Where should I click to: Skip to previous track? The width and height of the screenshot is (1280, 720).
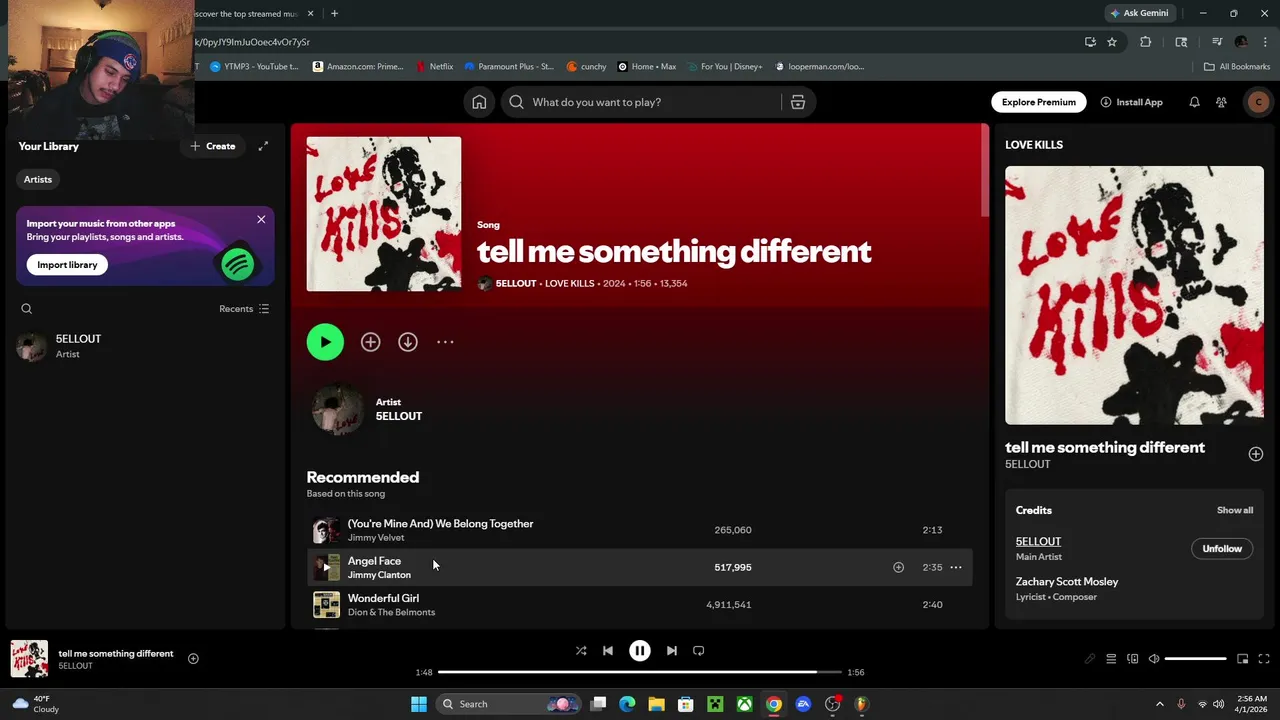(x=608, y=651)
